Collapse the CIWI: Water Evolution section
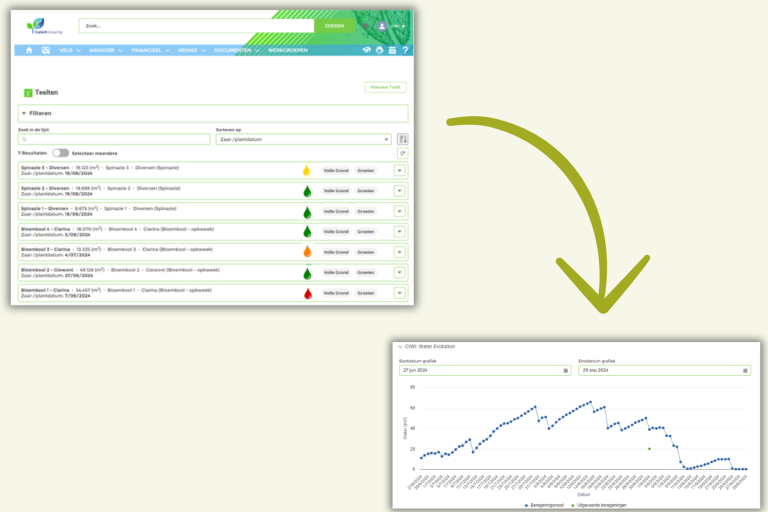Image resolution: width=768 pixels, height=512 pixels. (400, 346)
